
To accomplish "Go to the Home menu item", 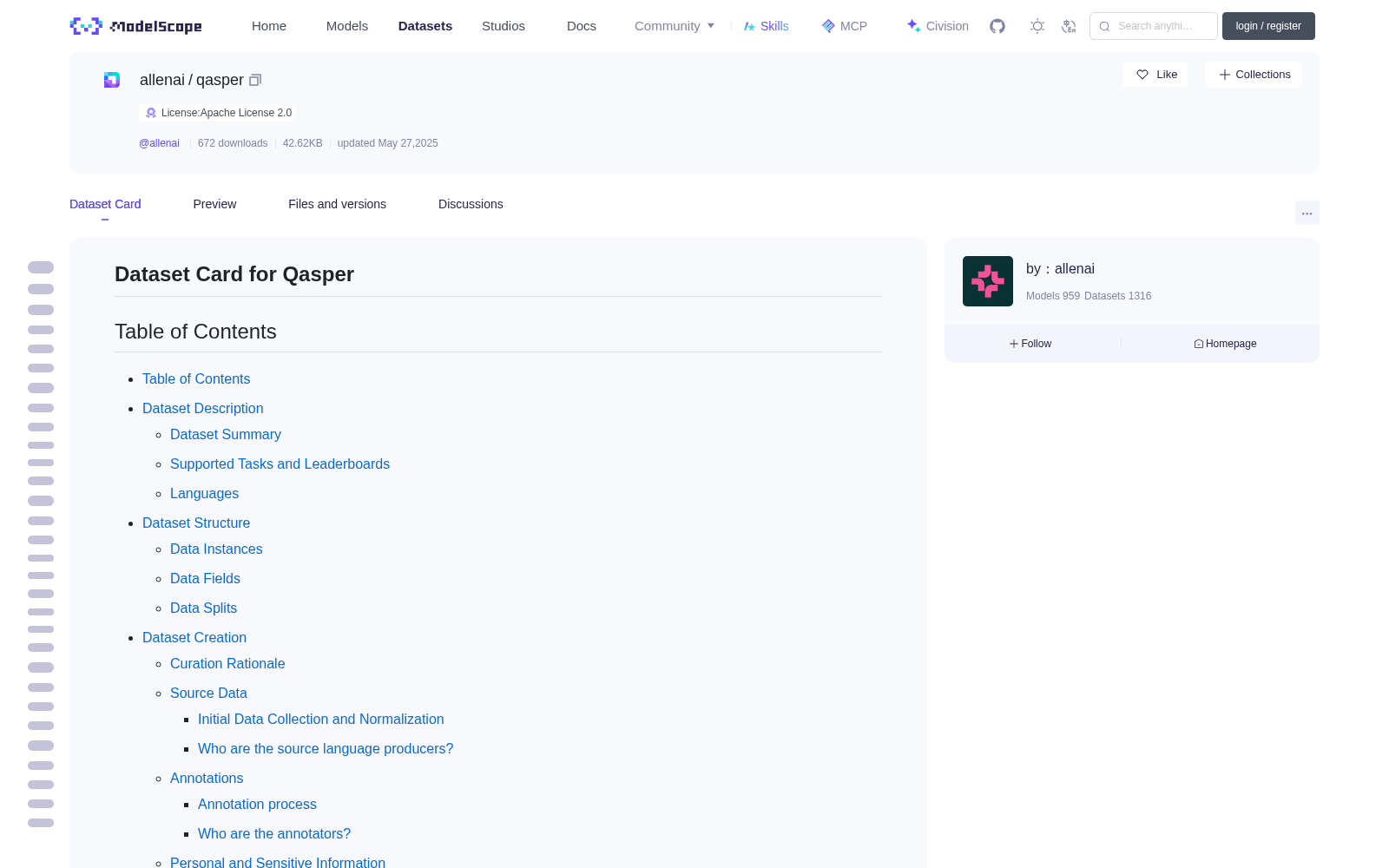I will point(269,26).
